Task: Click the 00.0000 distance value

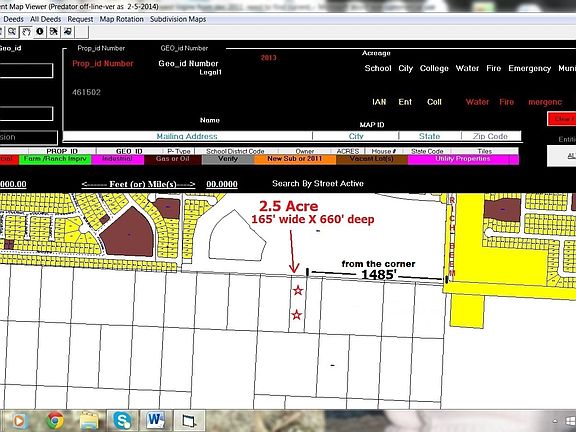Action: tap(222, 184)
